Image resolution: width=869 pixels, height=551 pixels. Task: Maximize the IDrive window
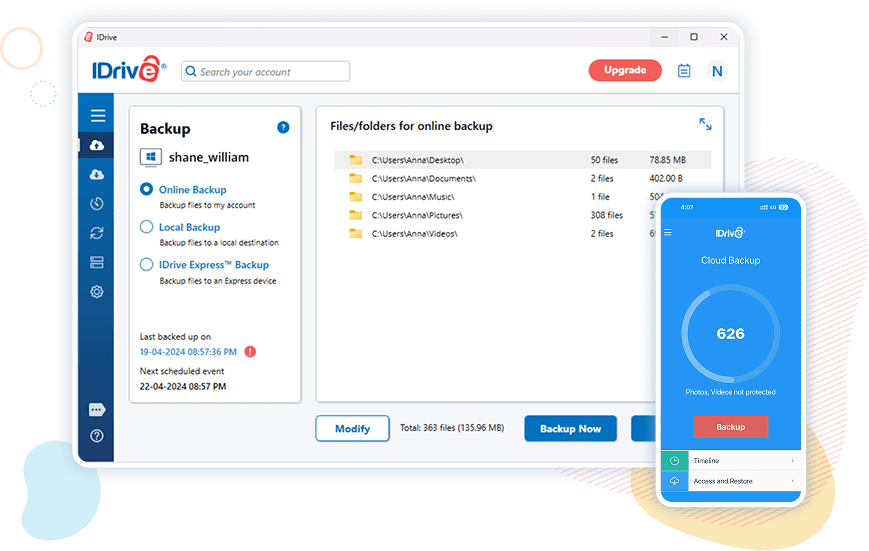tap(694, 37)
